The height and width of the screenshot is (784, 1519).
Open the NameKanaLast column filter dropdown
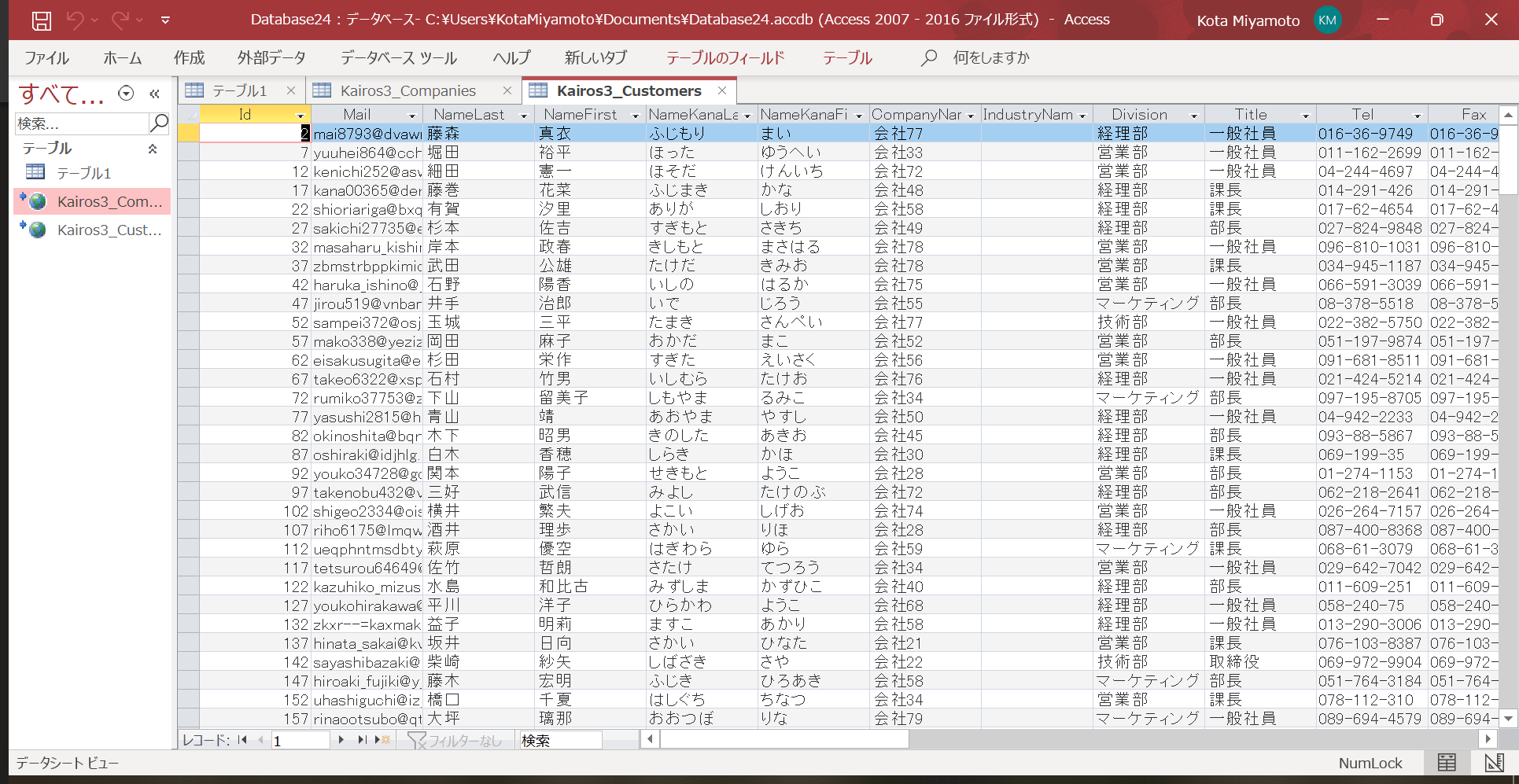tap(747, 116)
